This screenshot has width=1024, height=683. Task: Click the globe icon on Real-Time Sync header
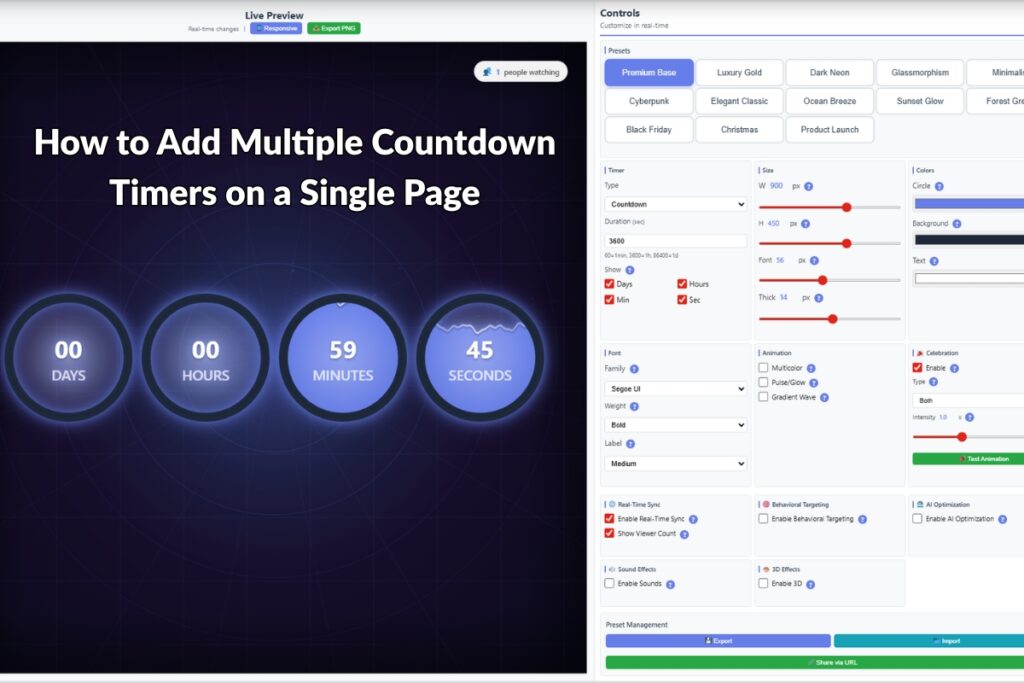(x=612, y=504)
